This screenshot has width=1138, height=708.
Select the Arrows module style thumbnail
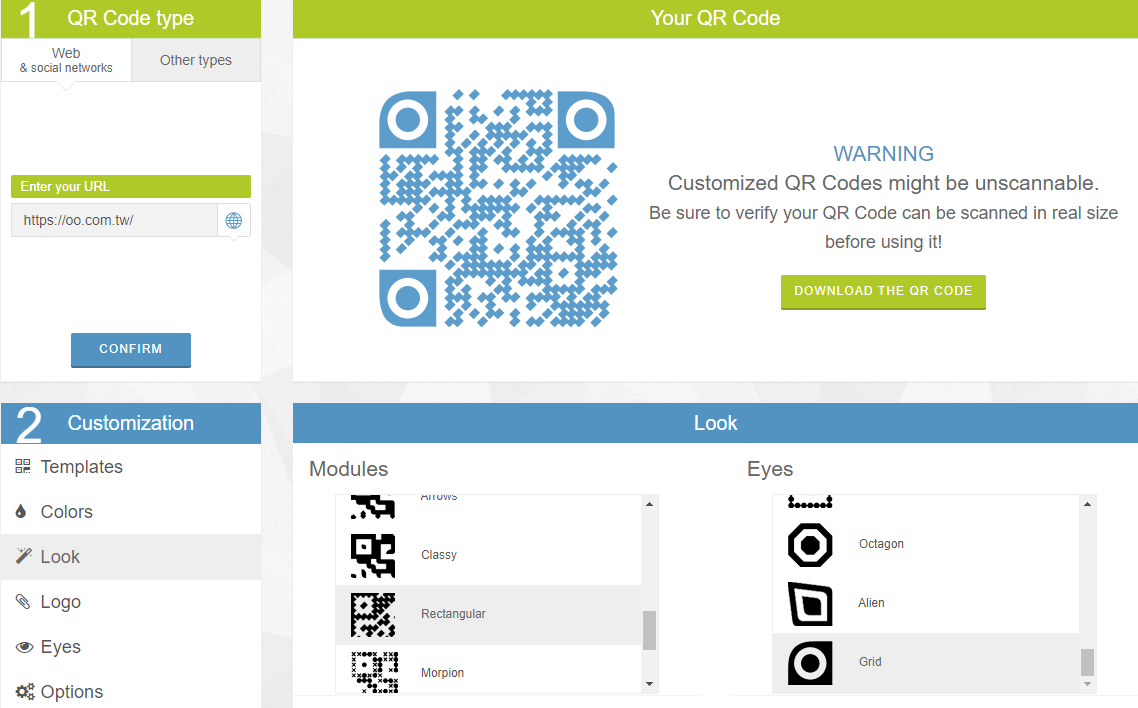pyautogui.click(x=373, y=507)
